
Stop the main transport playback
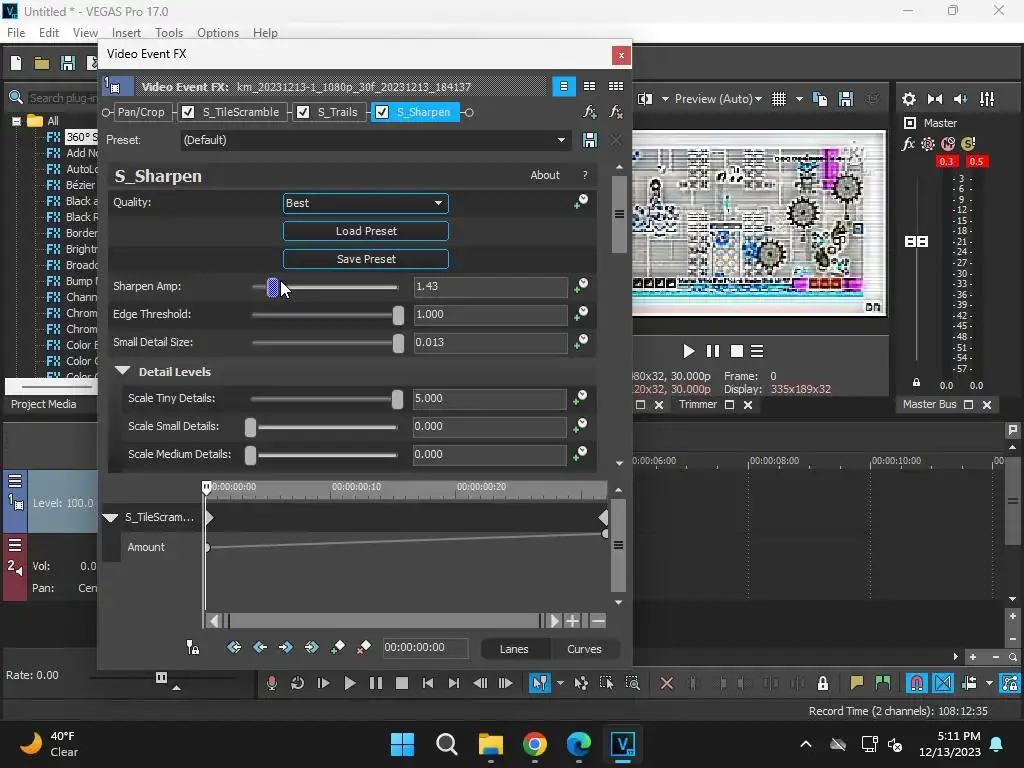pyautogui.click(x=402, y=683)
